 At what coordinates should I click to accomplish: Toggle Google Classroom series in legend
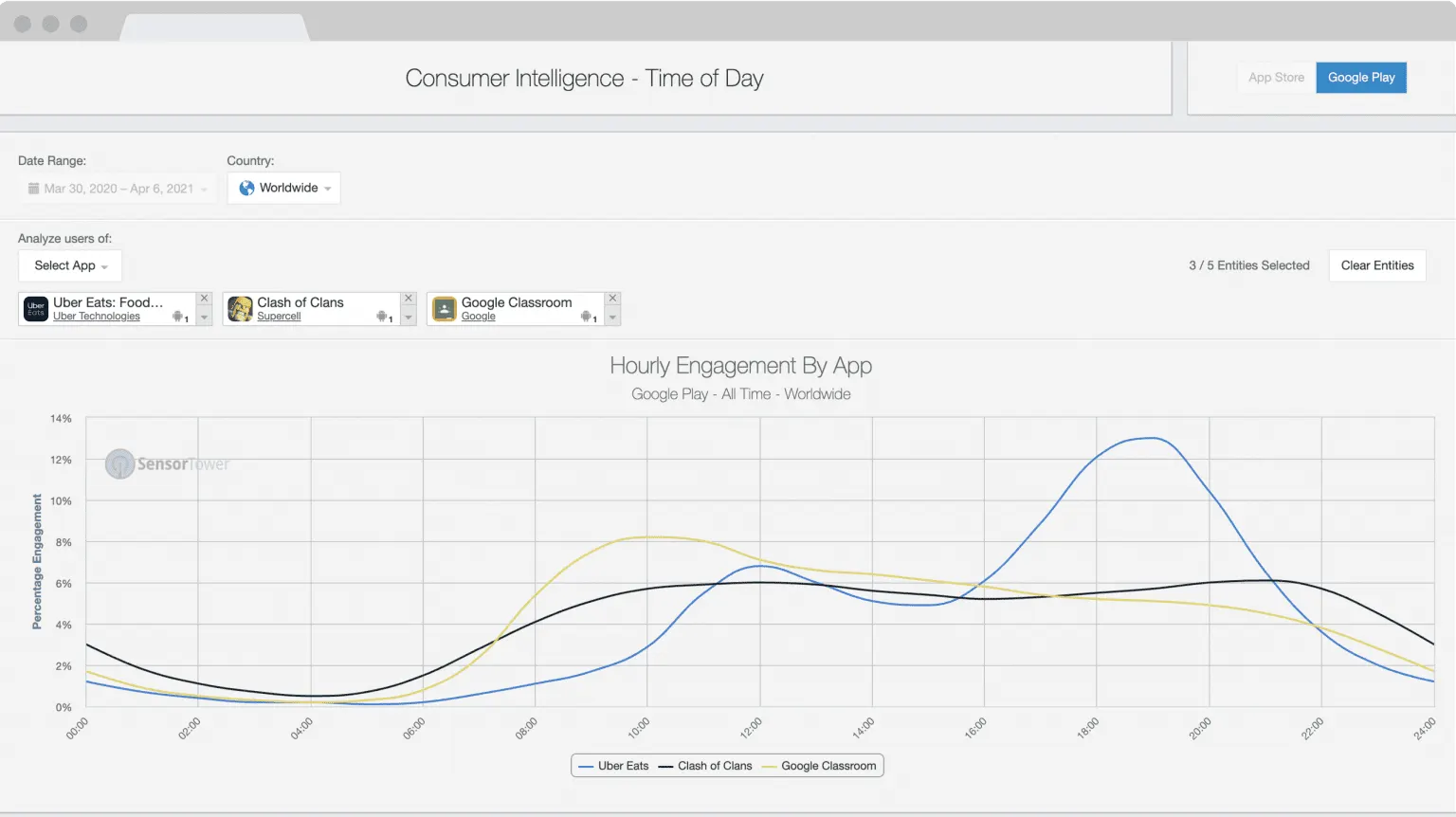click(819, 766)
